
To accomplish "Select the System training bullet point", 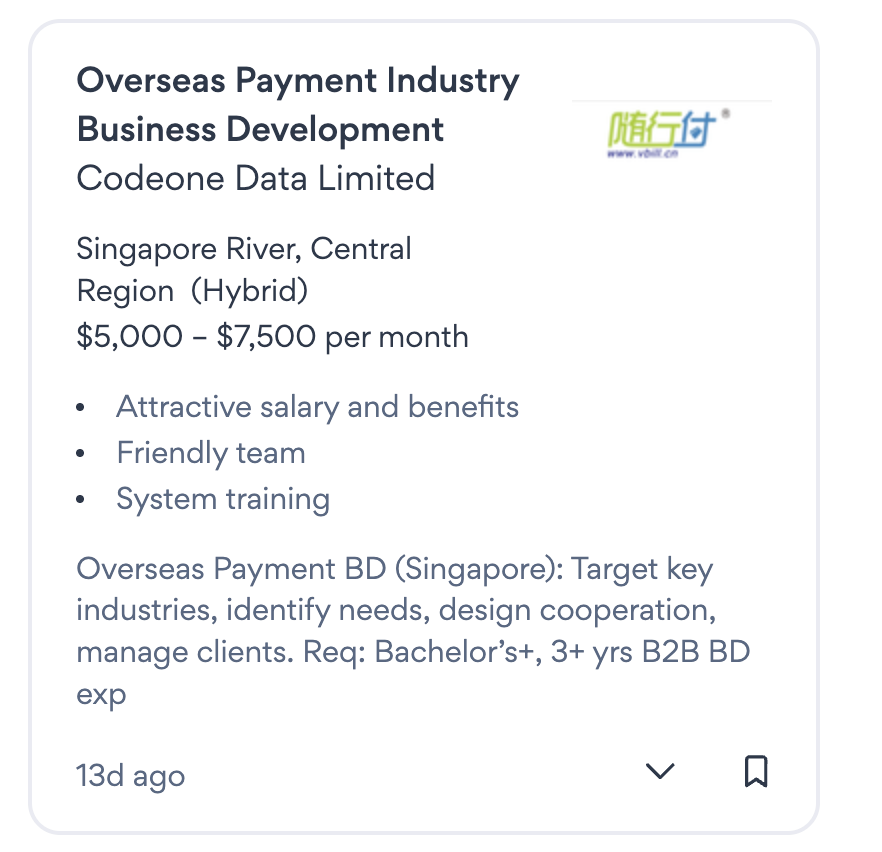I will [222, 498].
